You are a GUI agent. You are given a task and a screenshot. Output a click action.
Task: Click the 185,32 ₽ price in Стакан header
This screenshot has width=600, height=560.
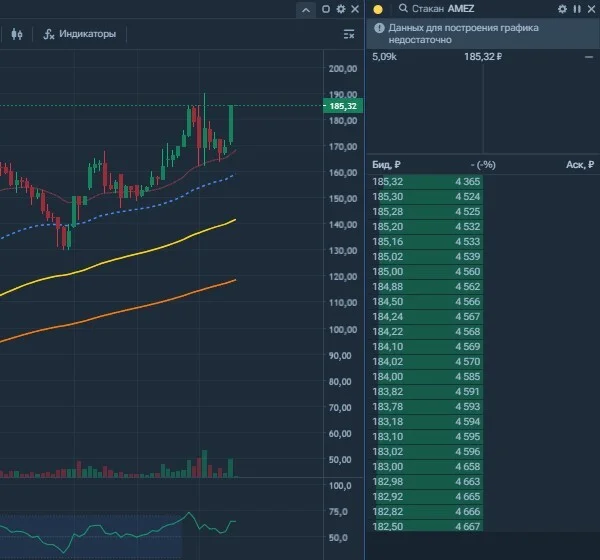point(483,57)
